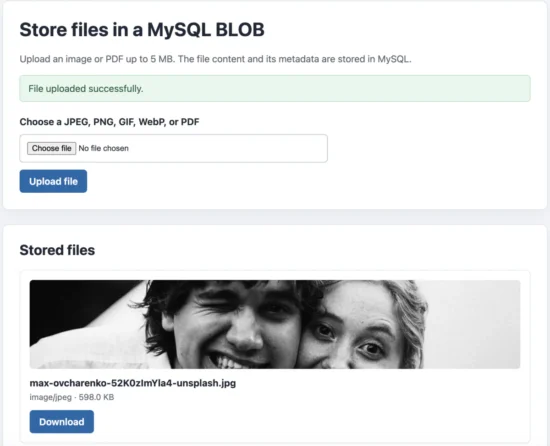The image size is (550, 446).
Task: Click the image/jpeg MIME type text
Action: tap(51, 397)
